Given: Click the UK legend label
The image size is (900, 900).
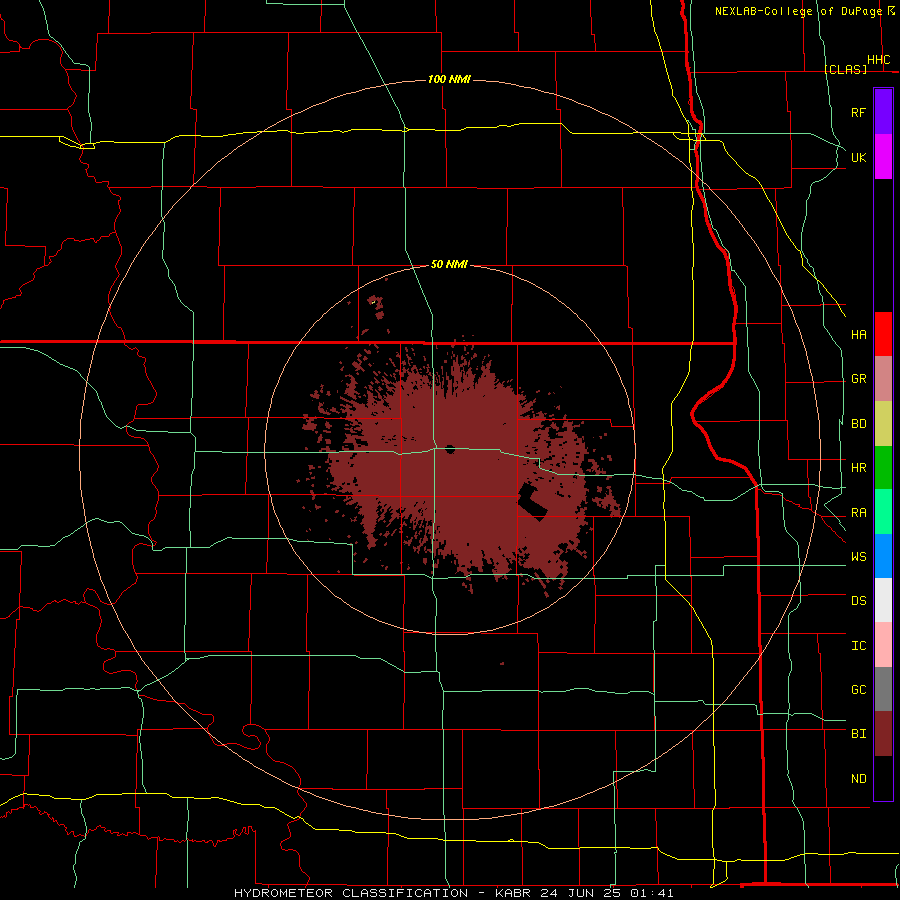Looking at the screenshot, I should (858, 157).
